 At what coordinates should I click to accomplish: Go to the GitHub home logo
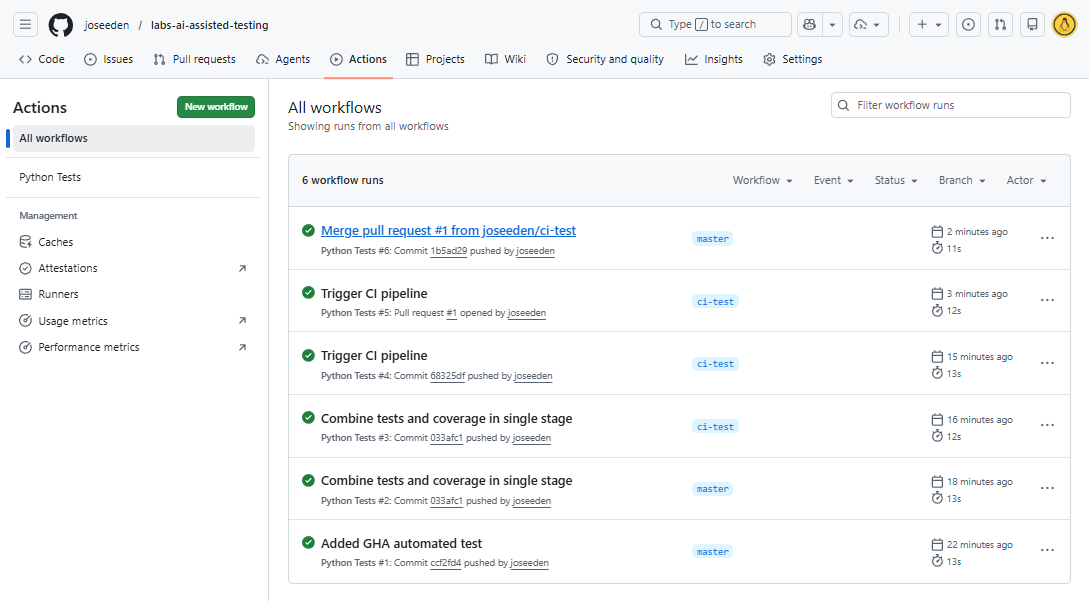click(60, 25)
